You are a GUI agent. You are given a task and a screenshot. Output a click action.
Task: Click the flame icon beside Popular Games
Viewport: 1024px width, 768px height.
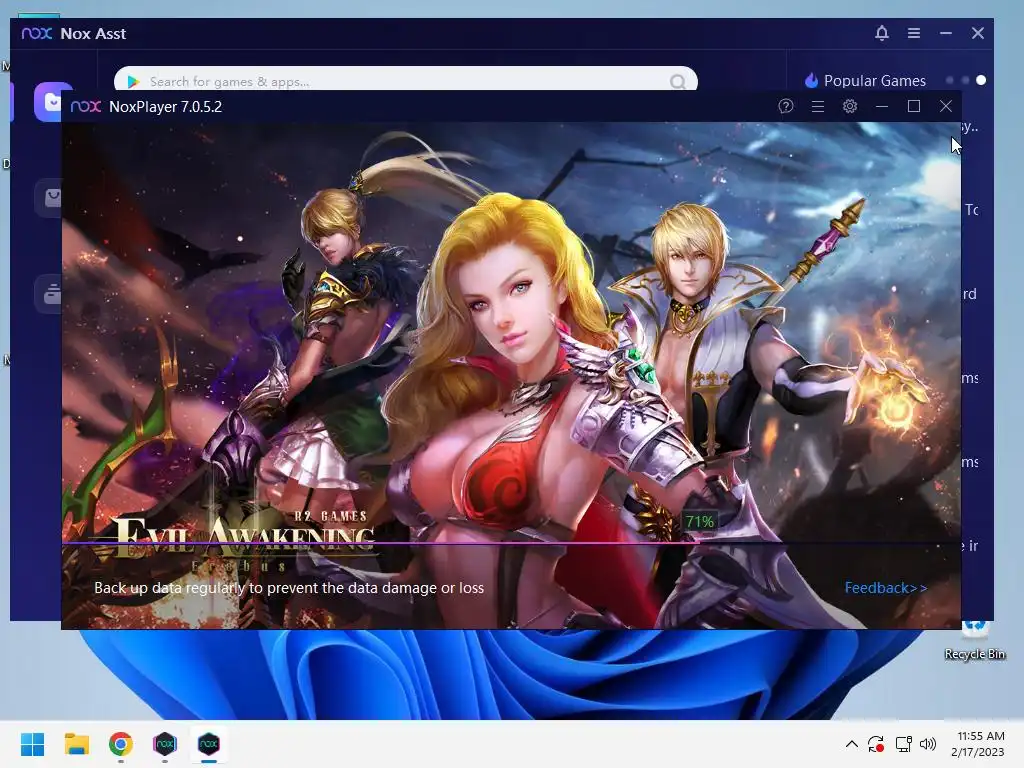(811, 80)
